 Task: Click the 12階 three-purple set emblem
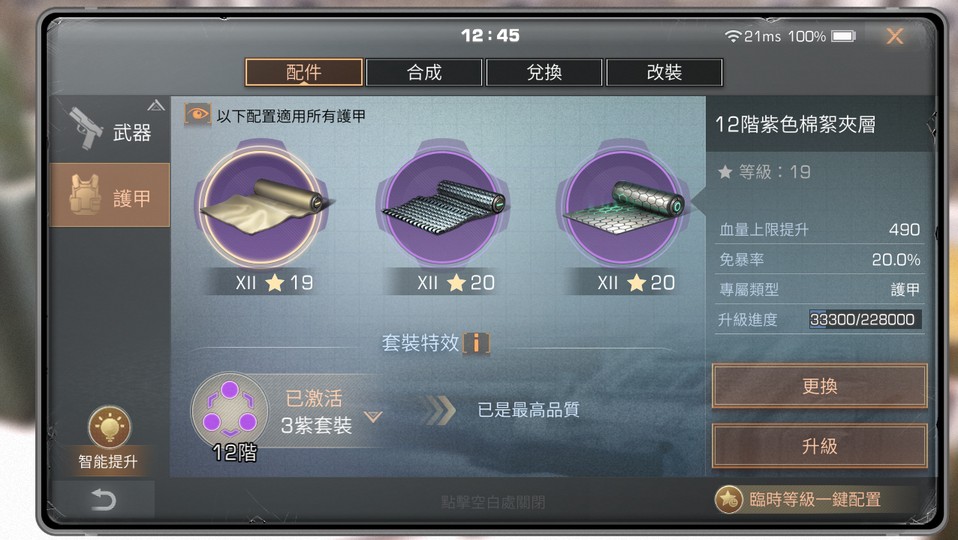(x=230, y=412)
